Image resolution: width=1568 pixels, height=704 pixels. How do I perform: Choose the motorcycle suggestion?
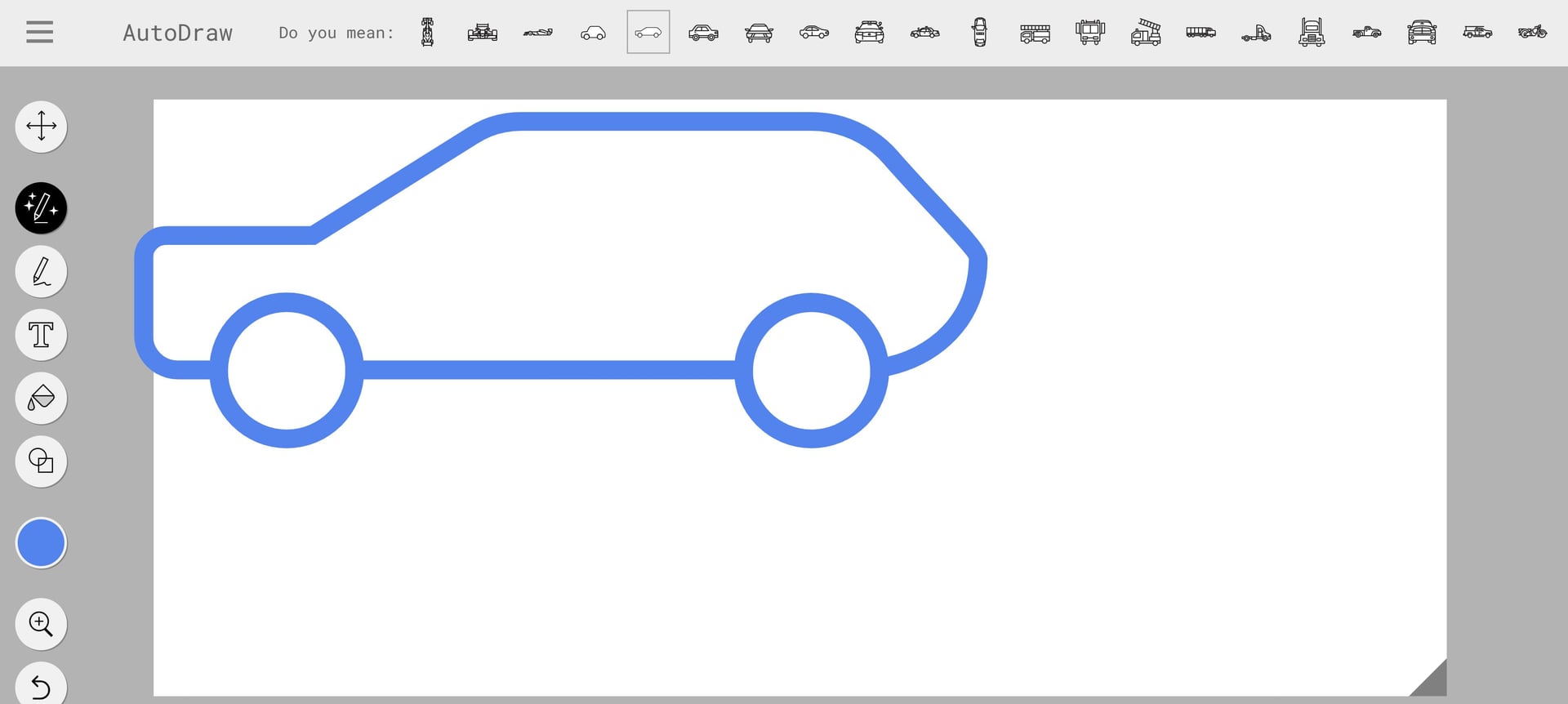click(x=1532, y=33)
